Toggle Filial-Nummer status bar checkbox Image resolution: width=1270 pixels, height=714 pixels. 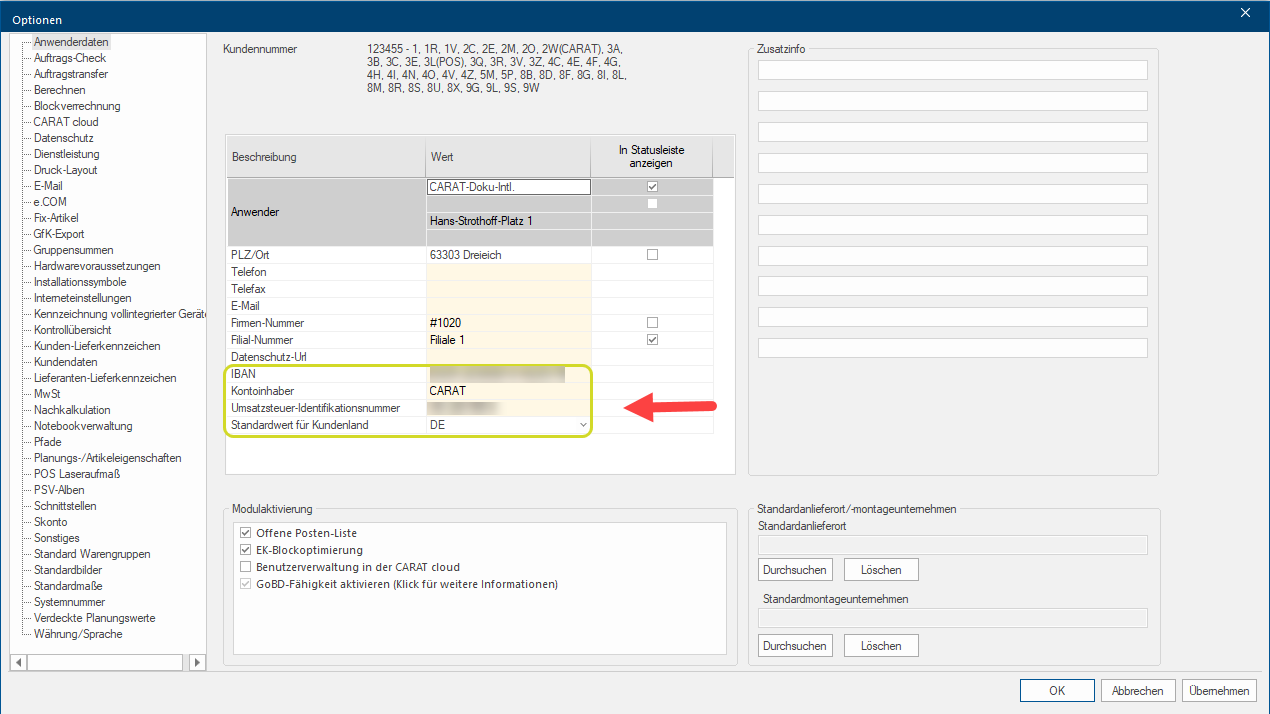tap(652, 340)
